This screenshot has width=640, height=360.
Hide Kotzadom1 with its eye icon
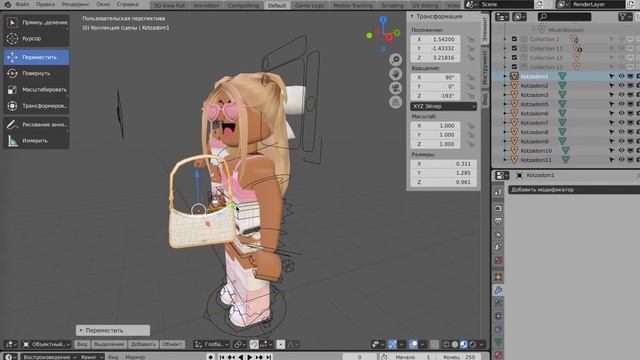click(621, 76)
